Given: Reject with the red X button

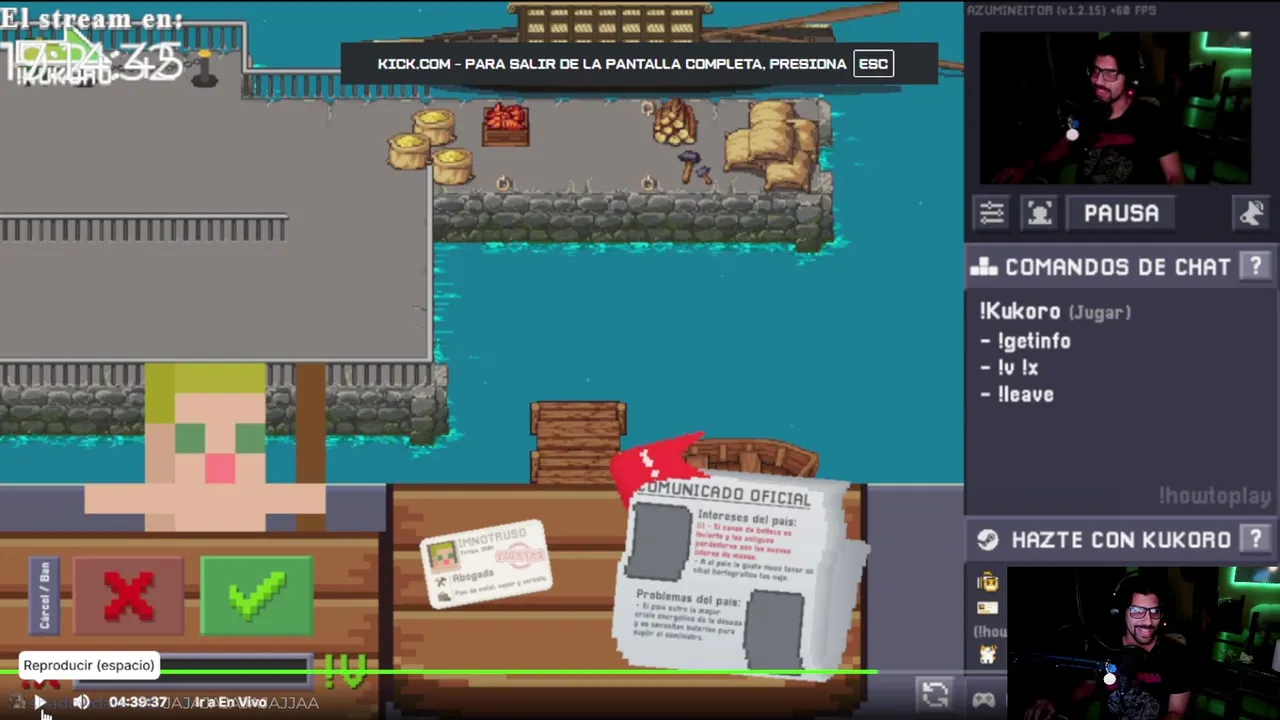Looking at the screenshot, I should [129, 596].
